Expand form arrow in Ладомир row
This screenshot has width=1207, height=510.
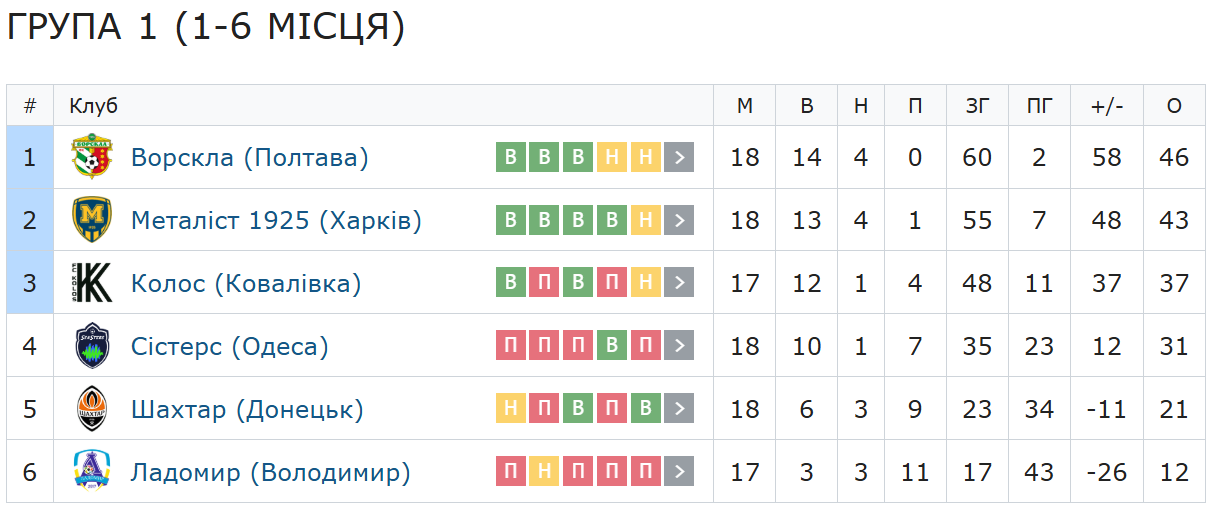pyautogui.click(x=679, y=471)
